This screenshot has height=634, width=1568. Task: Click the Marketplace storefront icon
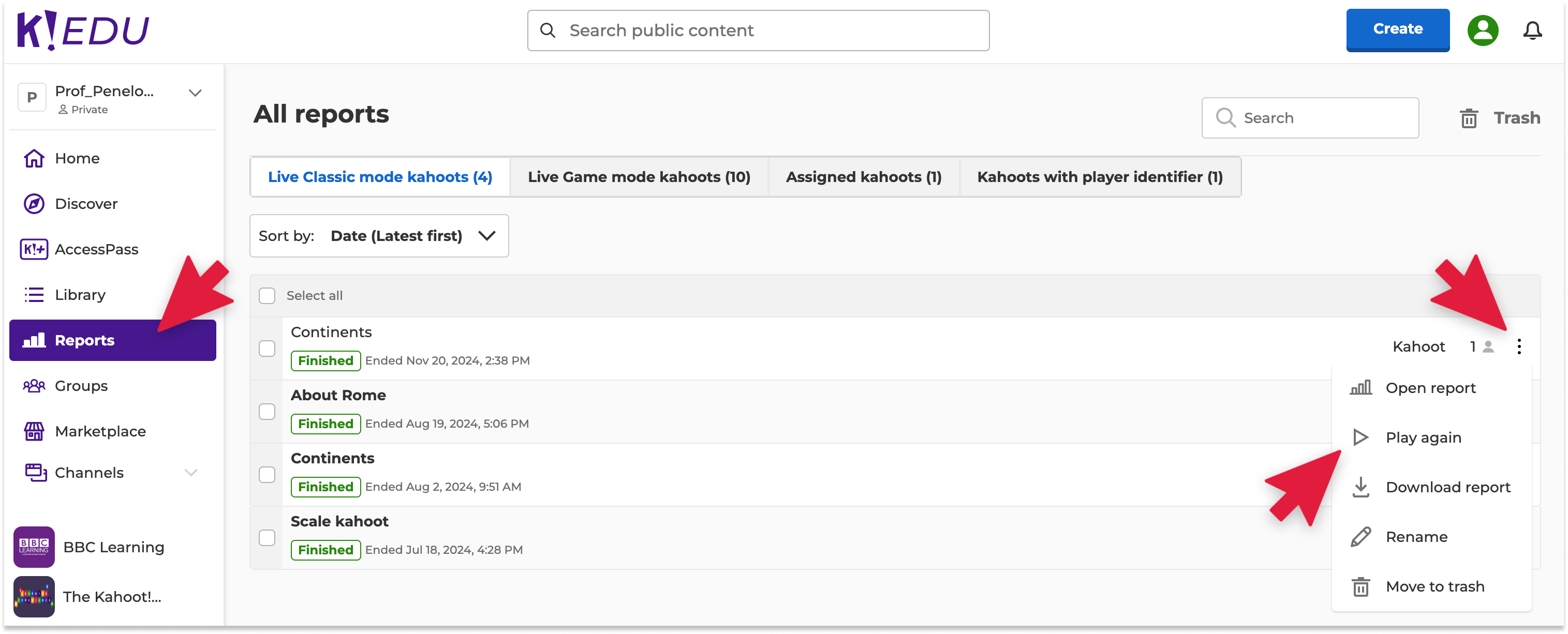point(34,431)
